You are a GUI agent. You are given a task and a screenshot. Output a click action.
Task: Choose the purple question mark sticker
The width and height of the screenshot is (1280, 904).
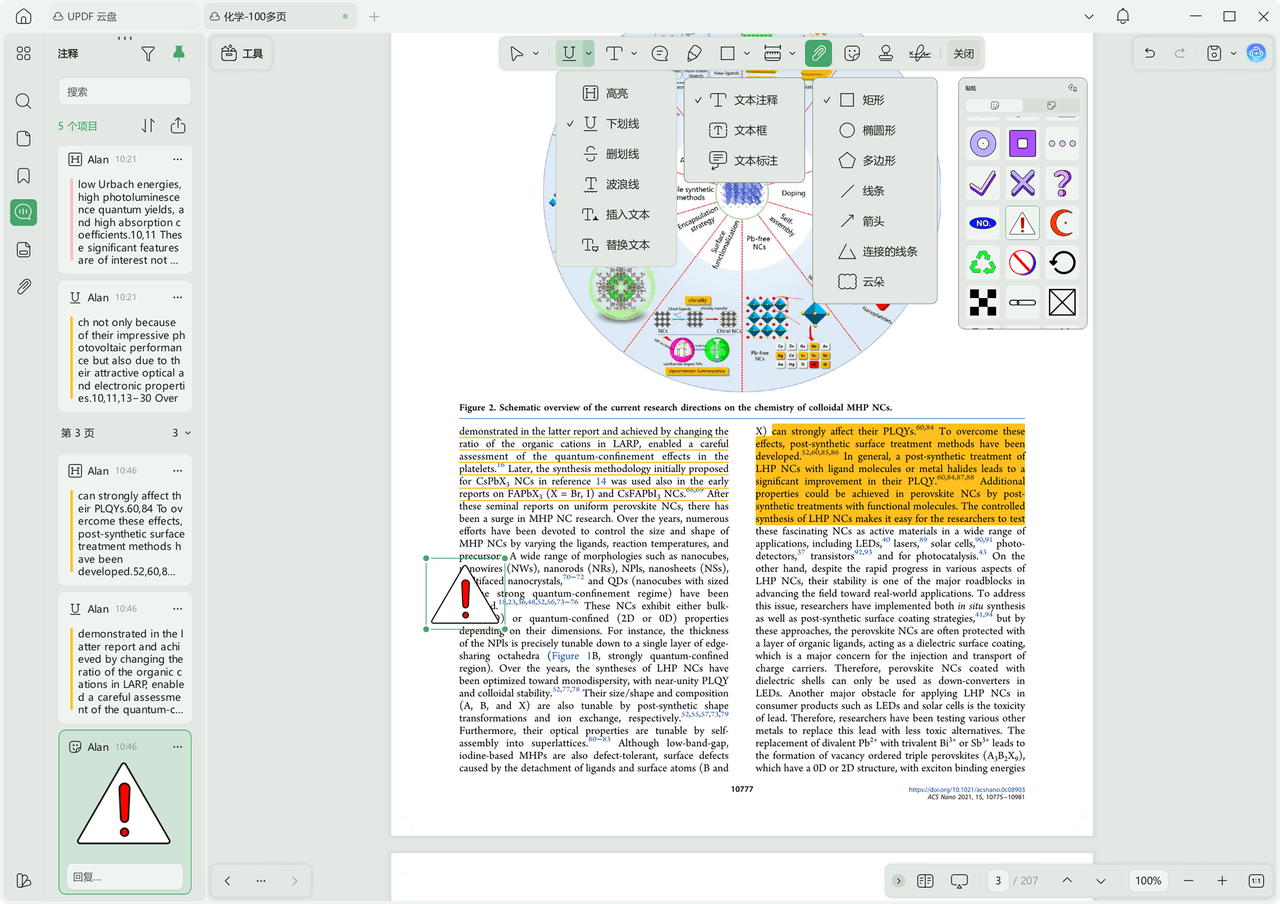(x=1062, y=183)
